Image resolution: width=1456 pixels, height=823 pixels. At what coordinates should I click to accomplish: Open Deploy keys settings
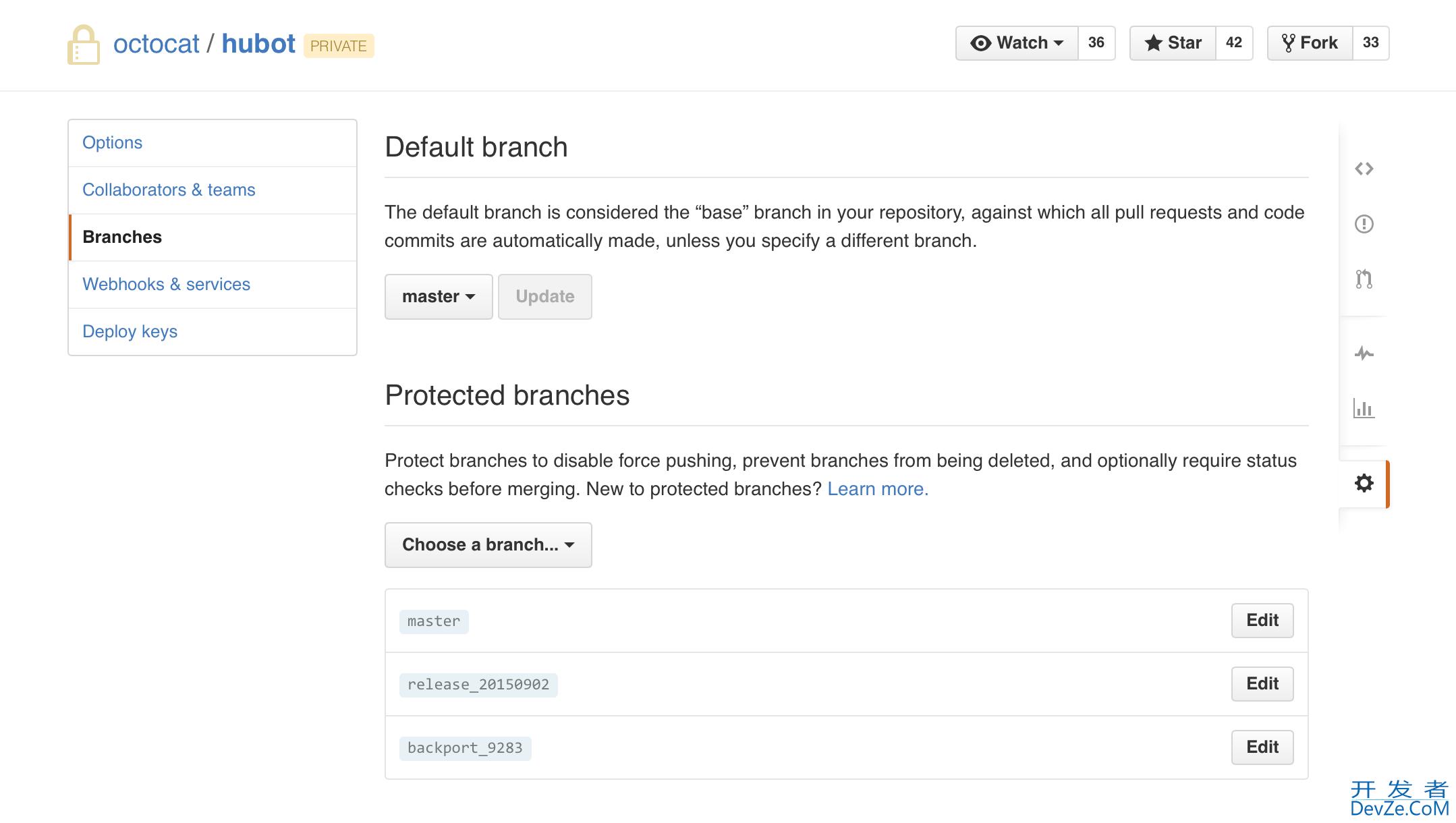pos(213,332)
